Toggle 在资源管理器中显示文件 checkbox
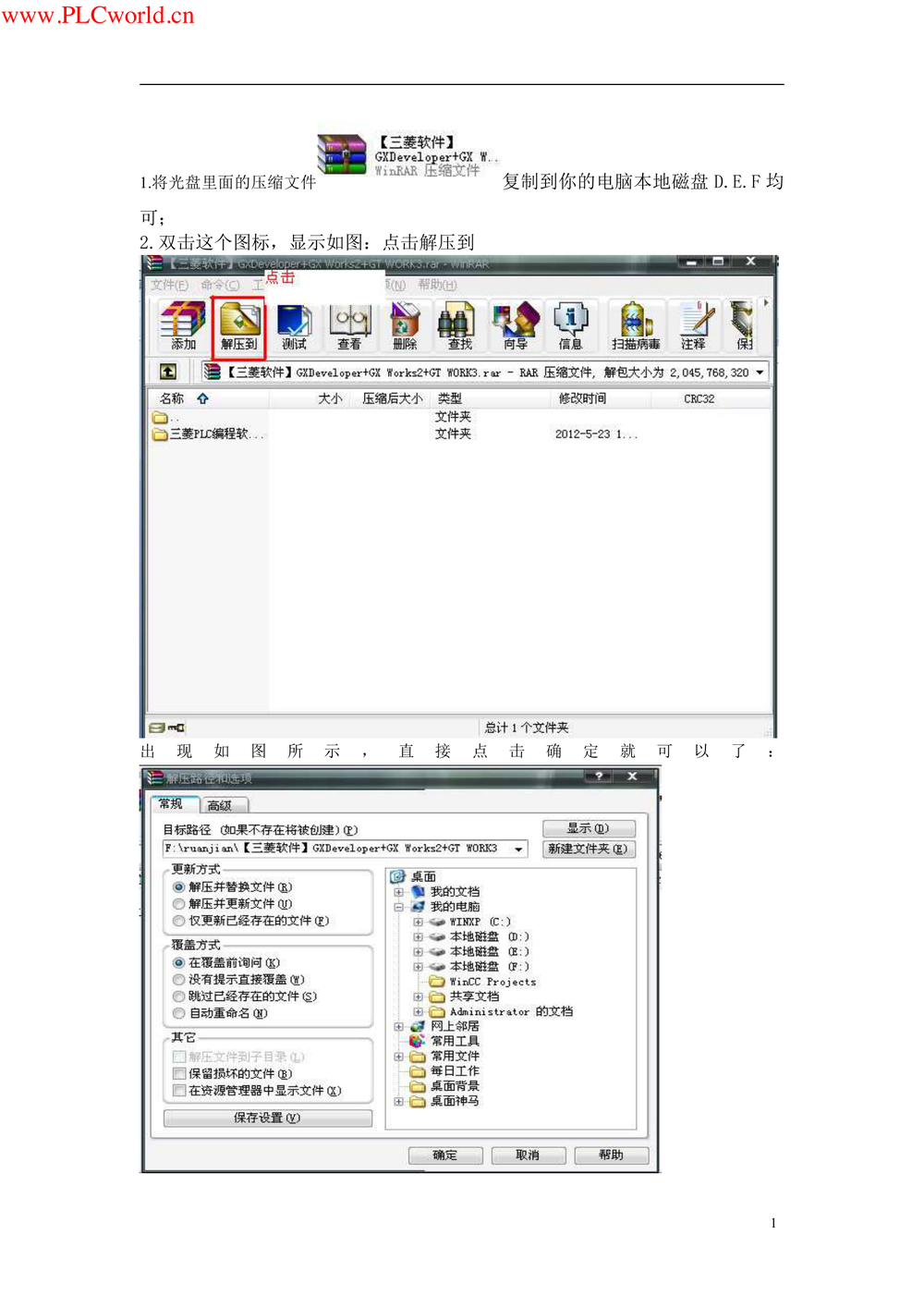924x1308 pixels. click(179, 1091)
